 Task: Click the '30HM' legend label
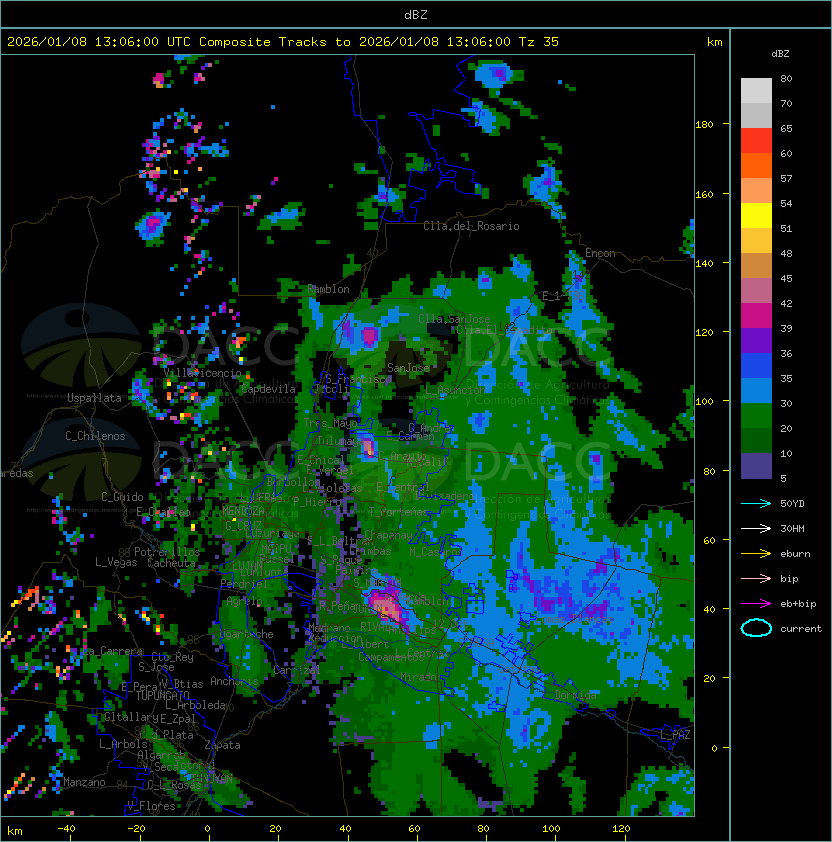(x=792, y=528)
